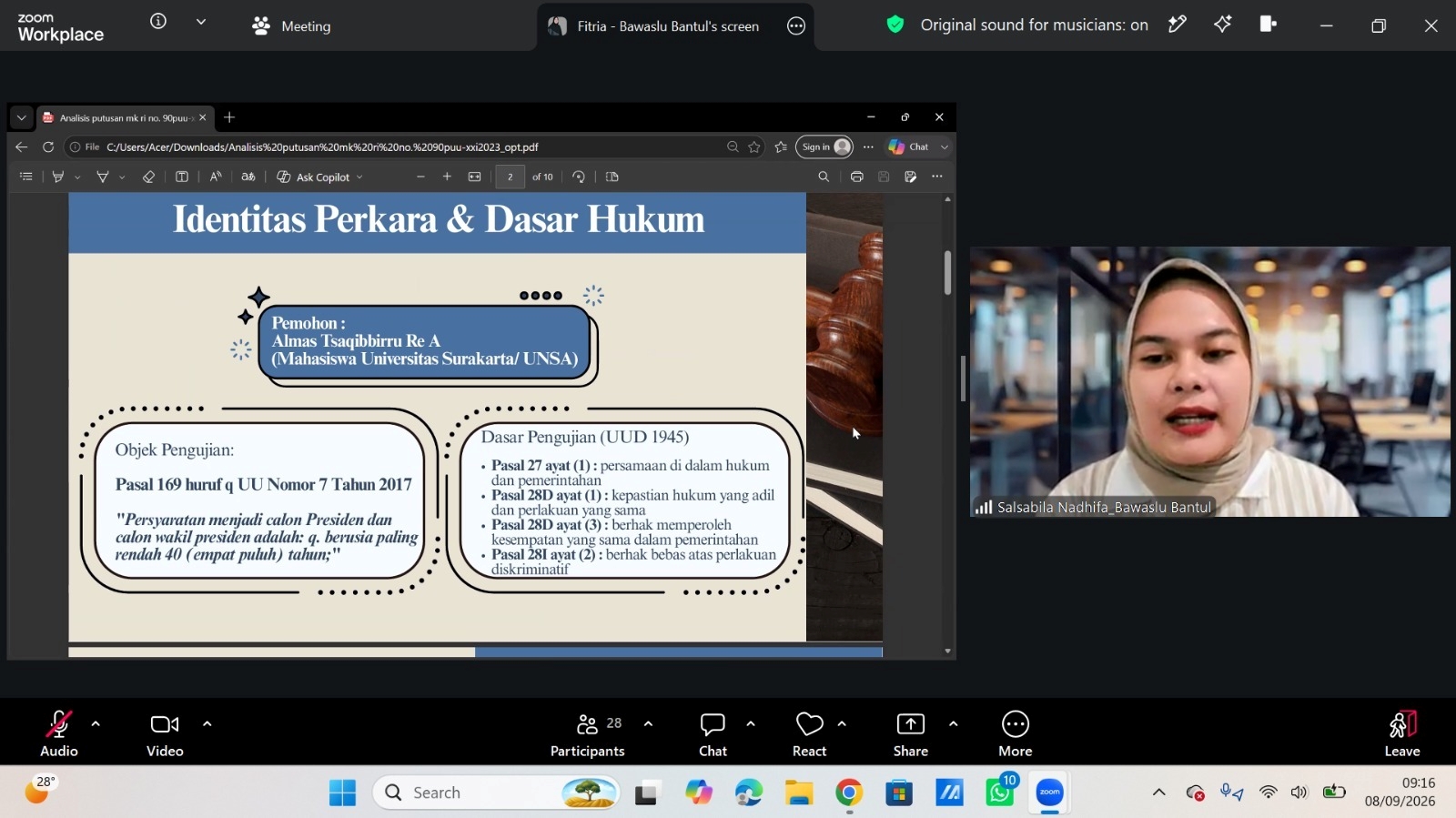
Task: Click the browser favorites star icon
Action: (x=754, y=146)
